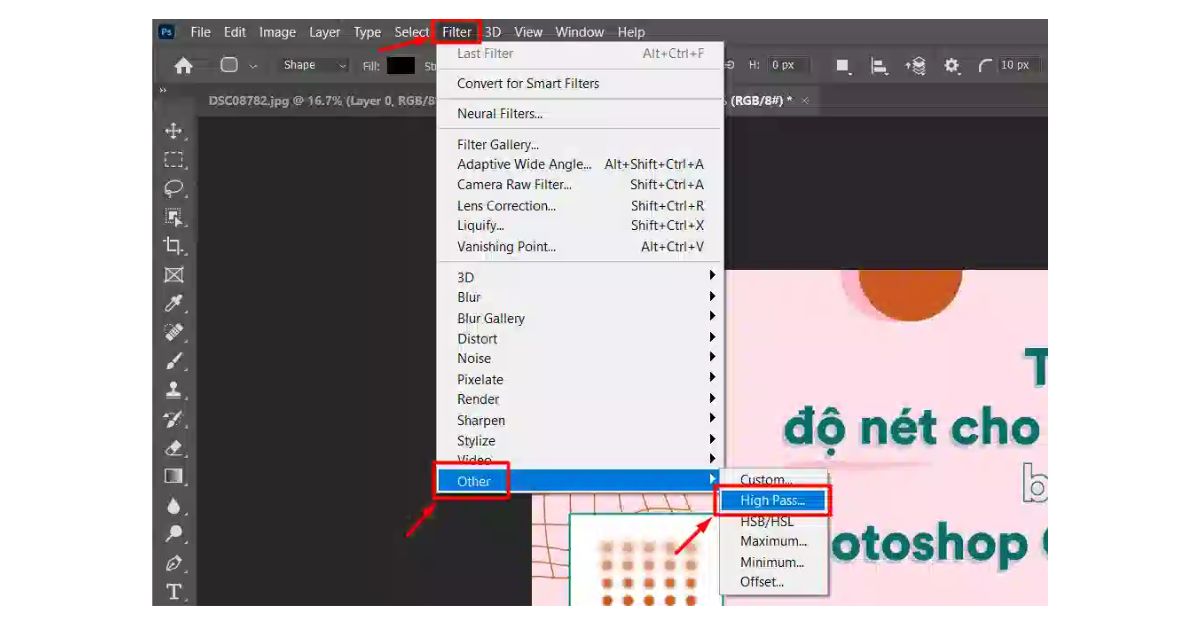Choose Adaptive Wide Angle filter

point(580,164)
